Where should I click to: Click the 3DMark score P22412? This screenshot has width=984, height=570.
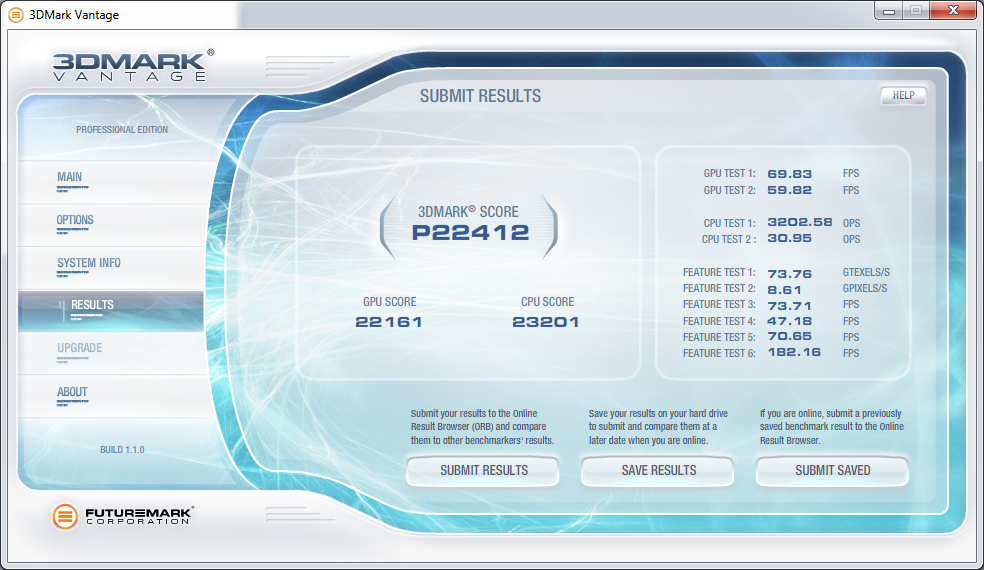(470, 232)
